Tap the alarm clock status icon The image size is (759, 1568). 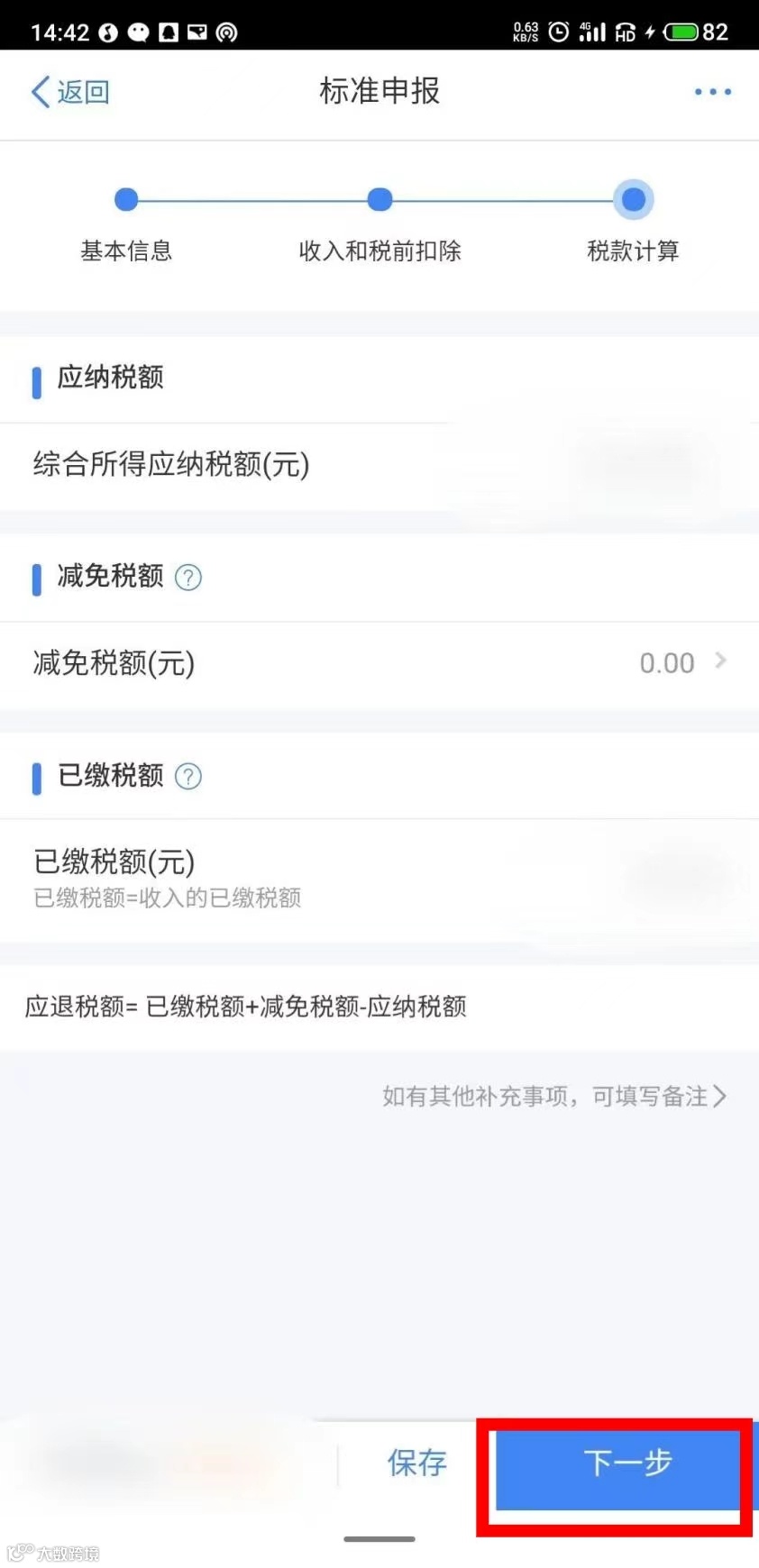click(559, 32)
